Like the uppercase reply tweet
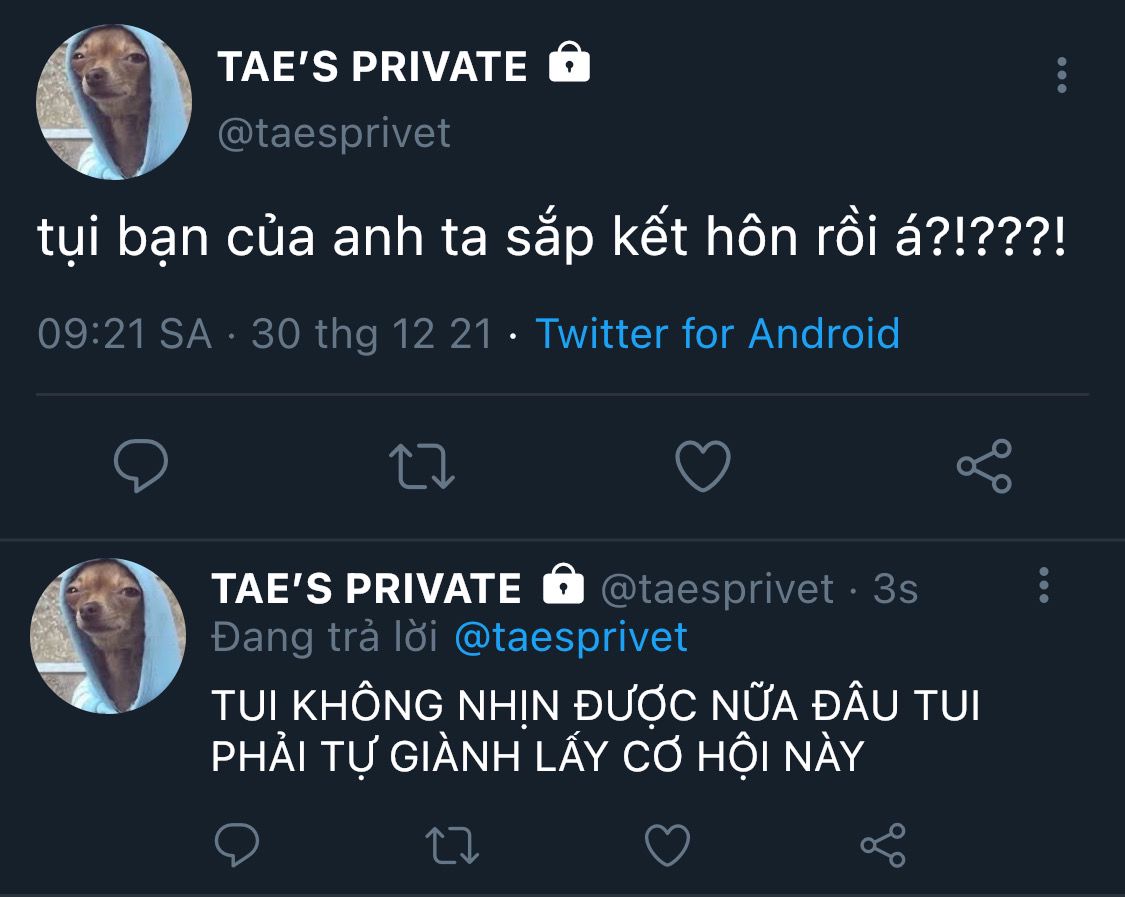The height and width of the screenshot is (897, 1125). 667,845
